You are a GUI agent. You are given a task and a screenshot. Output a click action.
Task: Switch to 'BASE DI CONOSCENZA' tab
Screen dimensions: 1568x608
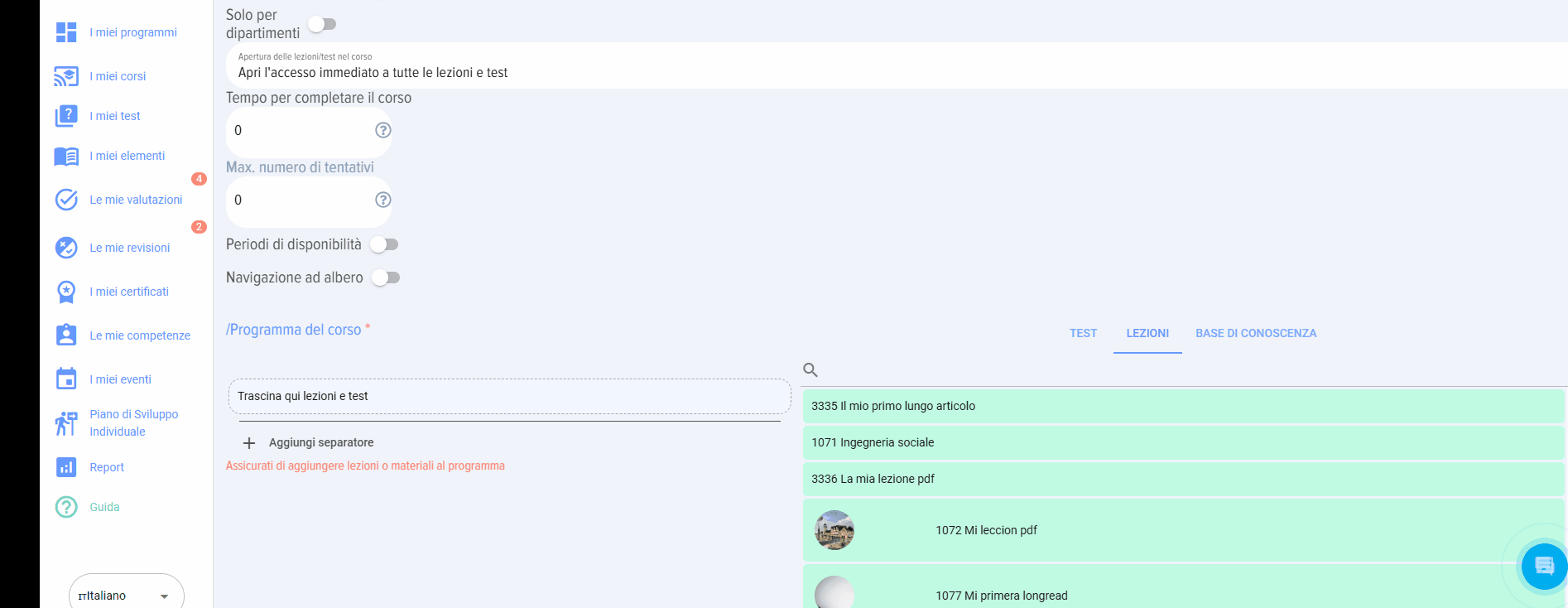pyautogui.click(x=1255, y=333)
